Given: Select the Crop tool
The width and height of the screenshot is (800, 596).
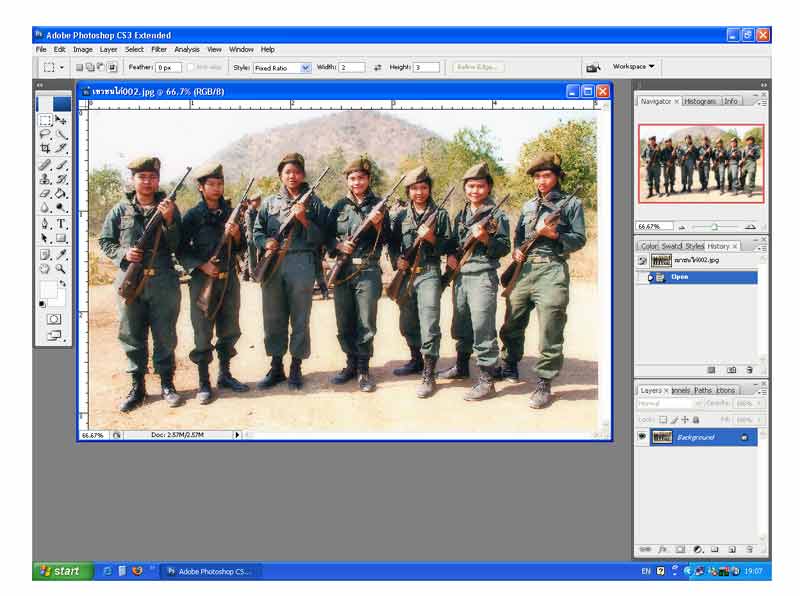Looking at the screenshot, I should 45,148.
